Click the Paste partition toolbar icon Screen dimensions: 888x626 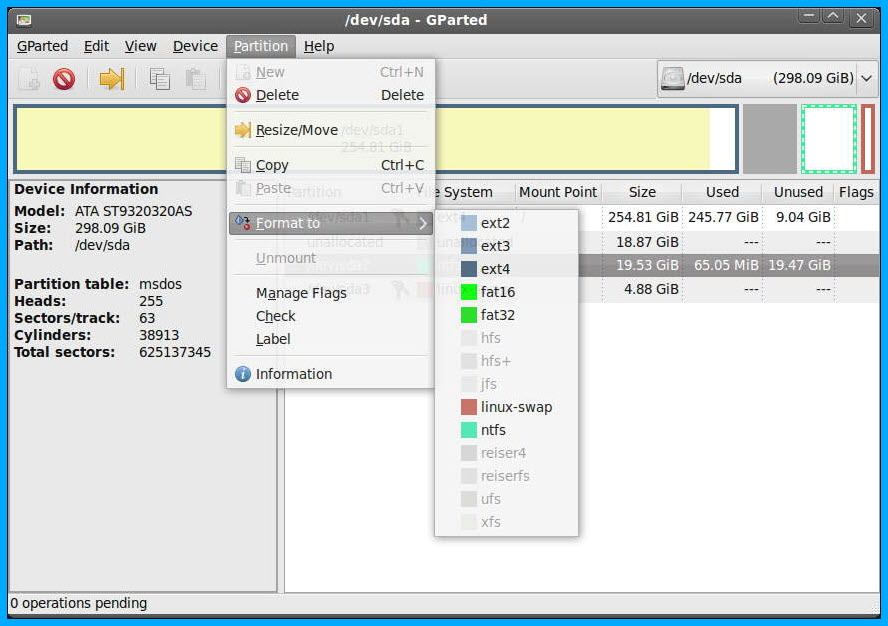click(195, 79)
